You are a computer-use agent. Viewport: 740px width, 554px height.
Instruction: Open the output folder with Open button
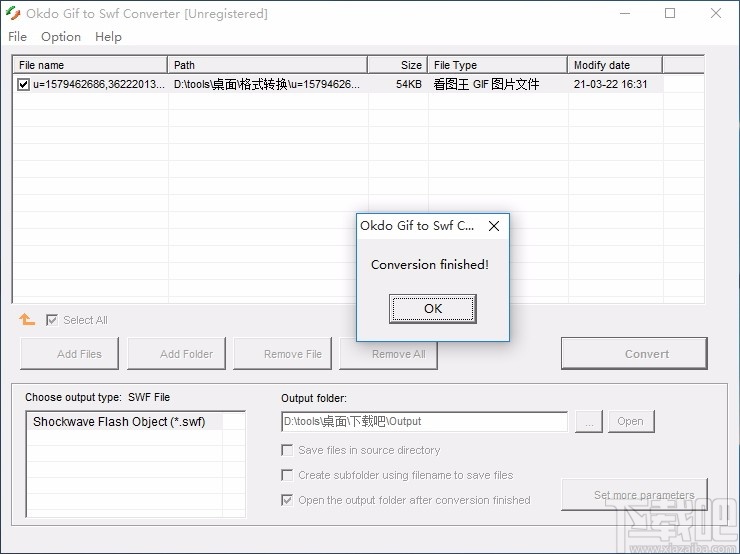click(x=631, y=421)
